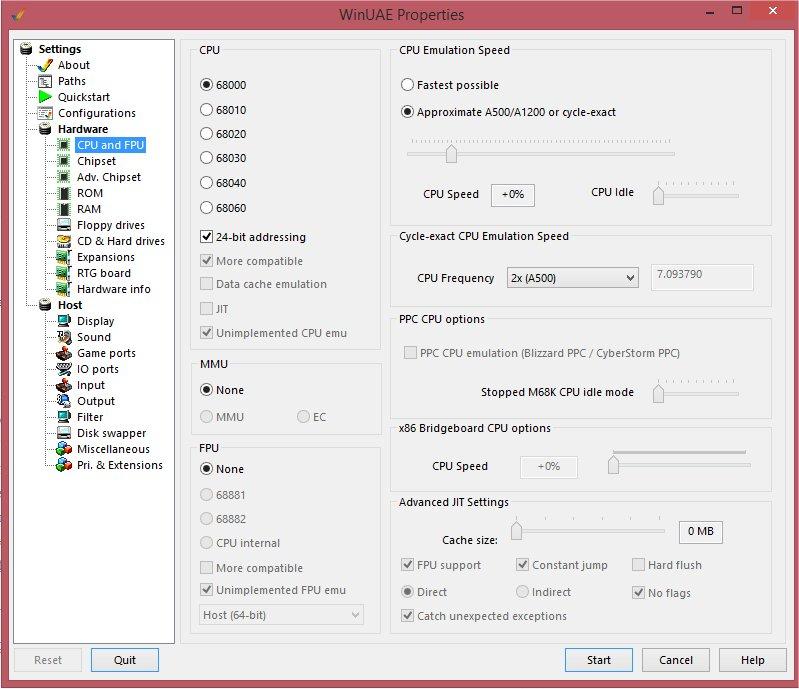Click the Floppy drives icon
Viewport: 799px width, 689px height.
pyautogui.click(x=64, y=225)
